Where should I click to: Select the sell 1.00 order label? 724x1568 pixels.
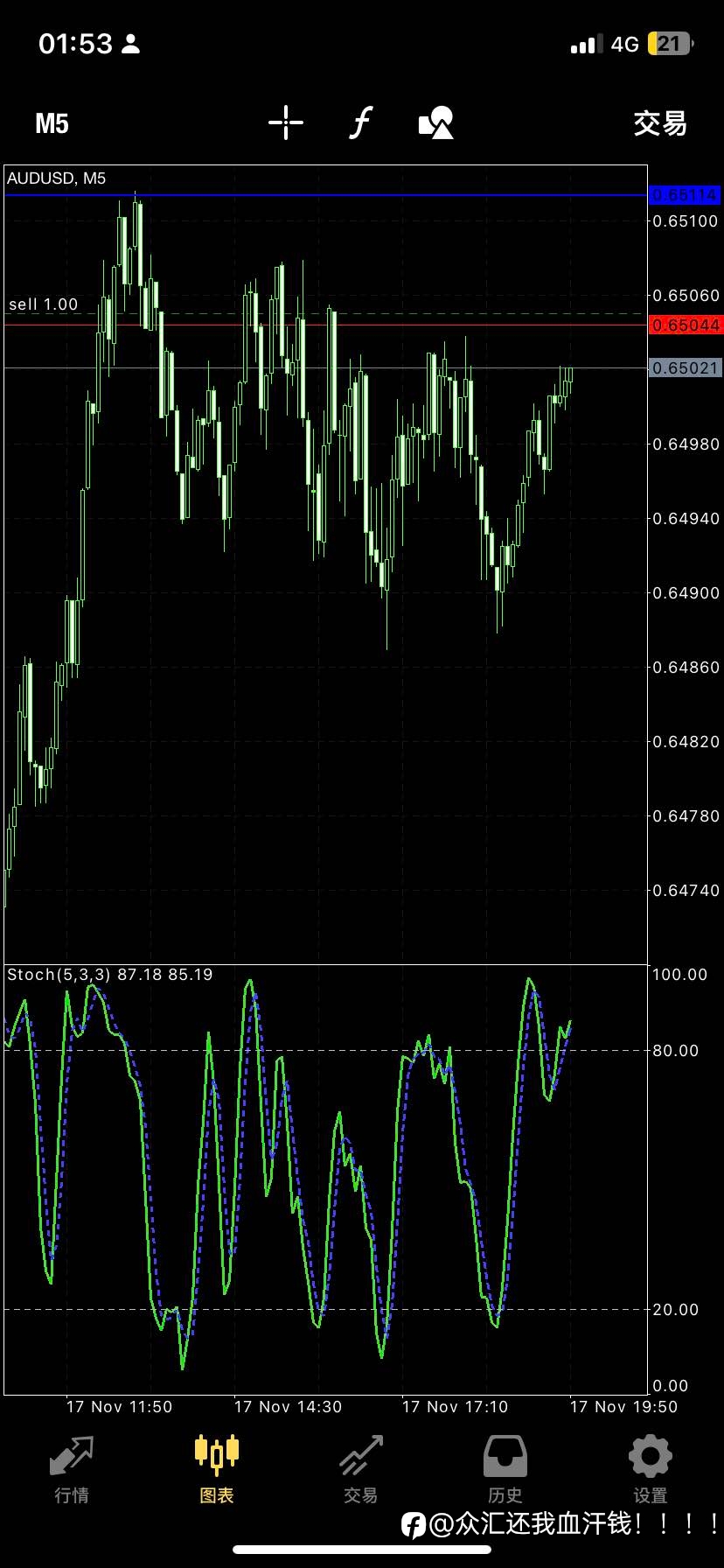[44, 304]
